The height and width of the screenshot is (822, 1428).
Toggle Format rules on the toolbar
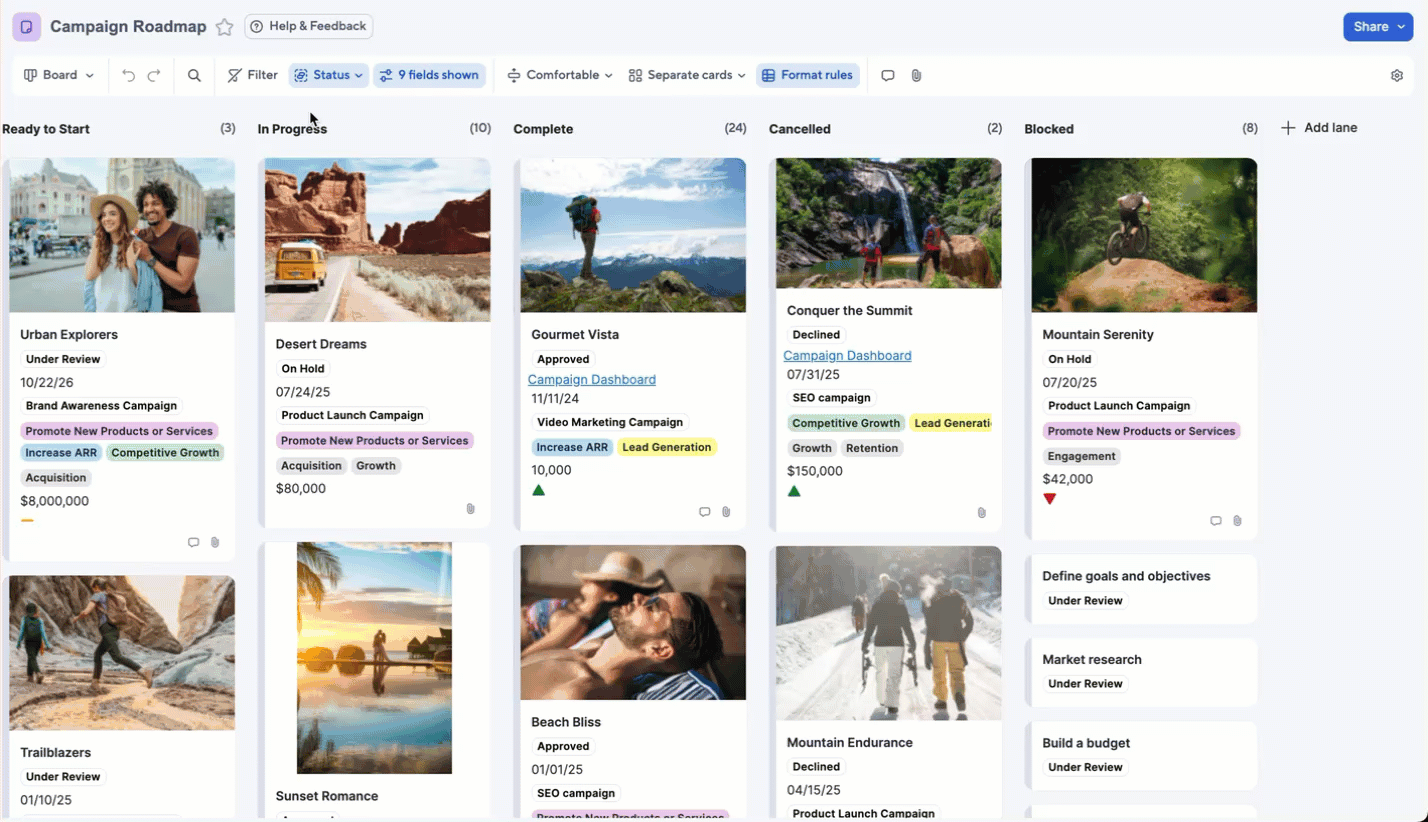tap(807, 75)
